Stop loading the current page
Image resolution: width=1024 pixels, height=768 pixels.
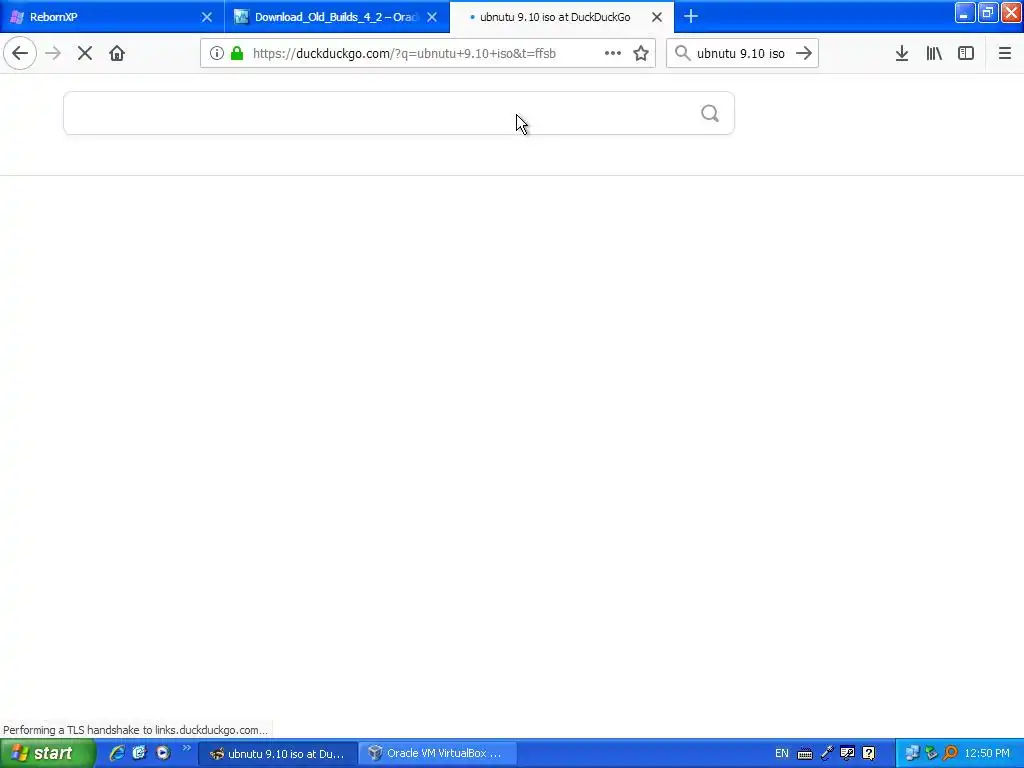tap(85, 54)
